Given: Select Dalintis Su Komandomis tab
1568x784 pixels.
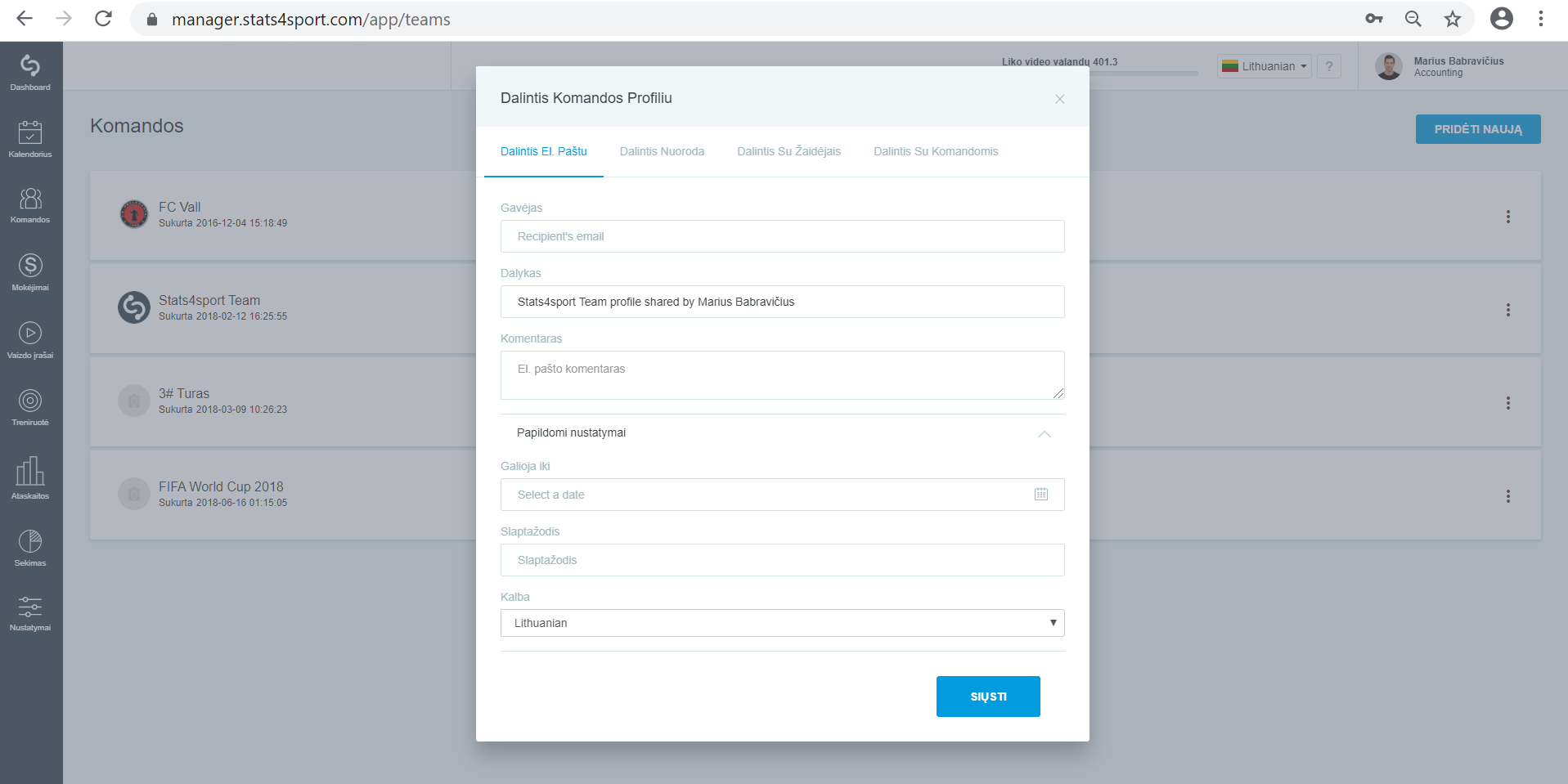Looking at the screenshot, I should tap(936, 151).
